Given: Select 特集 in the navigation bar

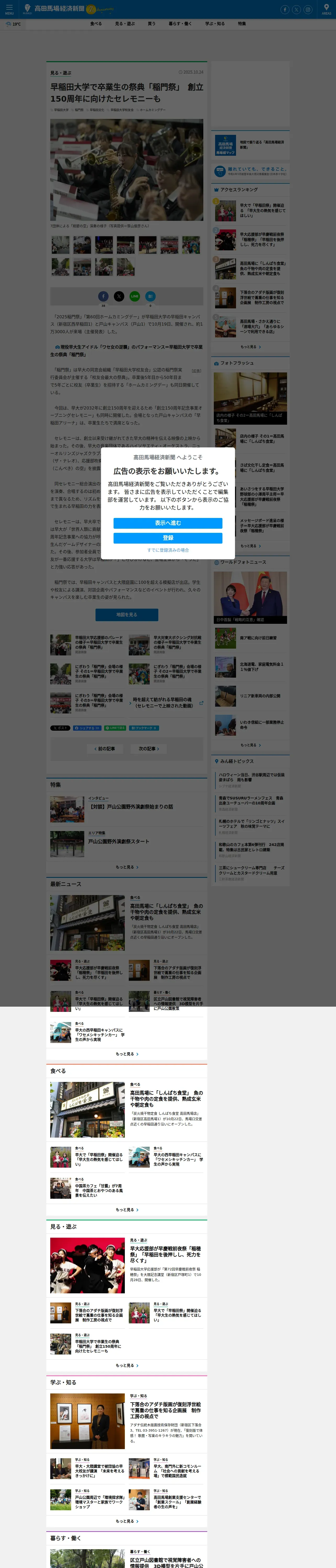Looking at the screenshot, I should pos(242,24).
